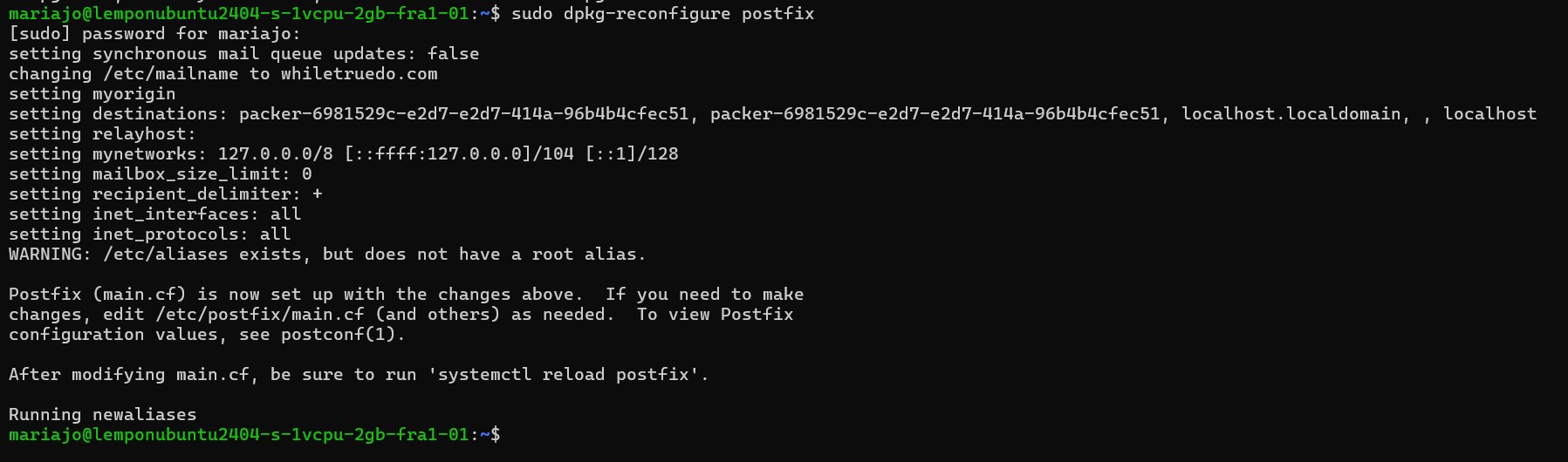Viewport: 1568px width, 462px height.
Task: Click 'localhost.localdomain' in the destinations line
Action: [1291, 113]
